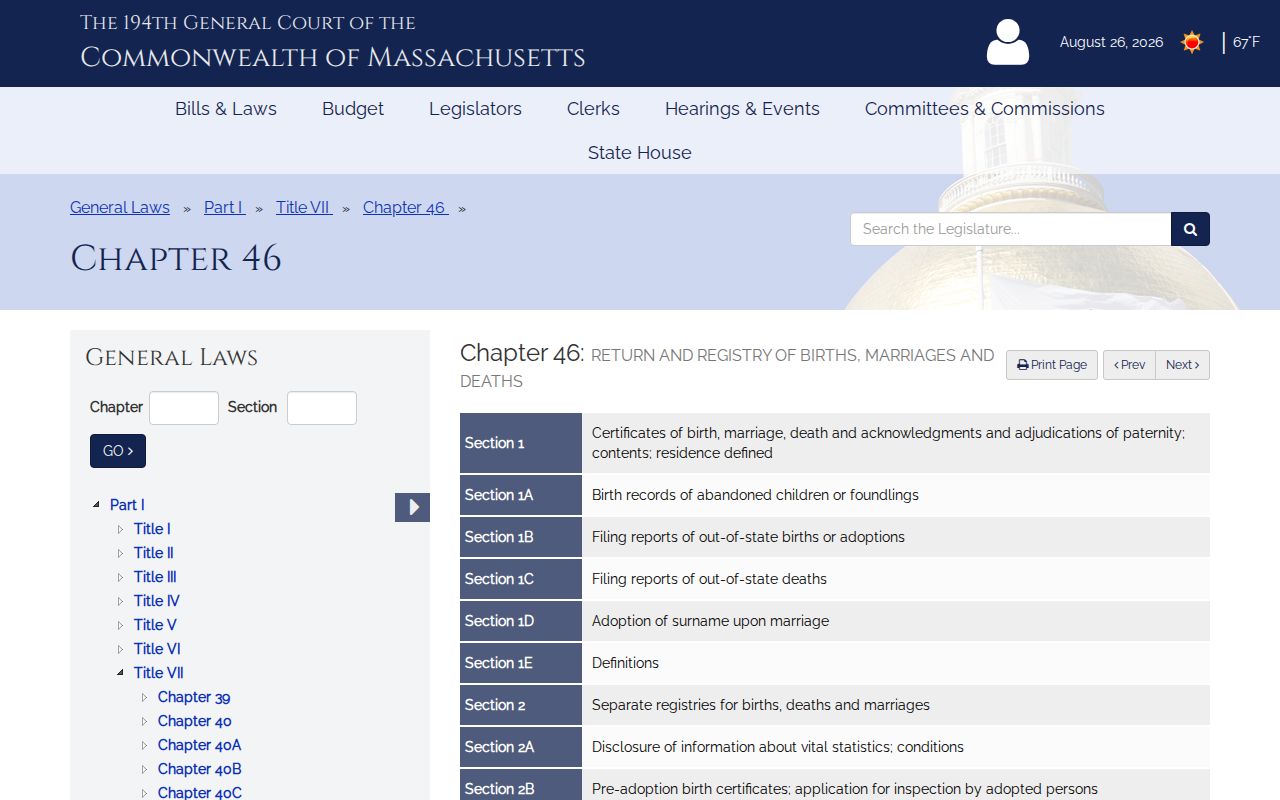Go to the Prev chapter

[1129, 365]
